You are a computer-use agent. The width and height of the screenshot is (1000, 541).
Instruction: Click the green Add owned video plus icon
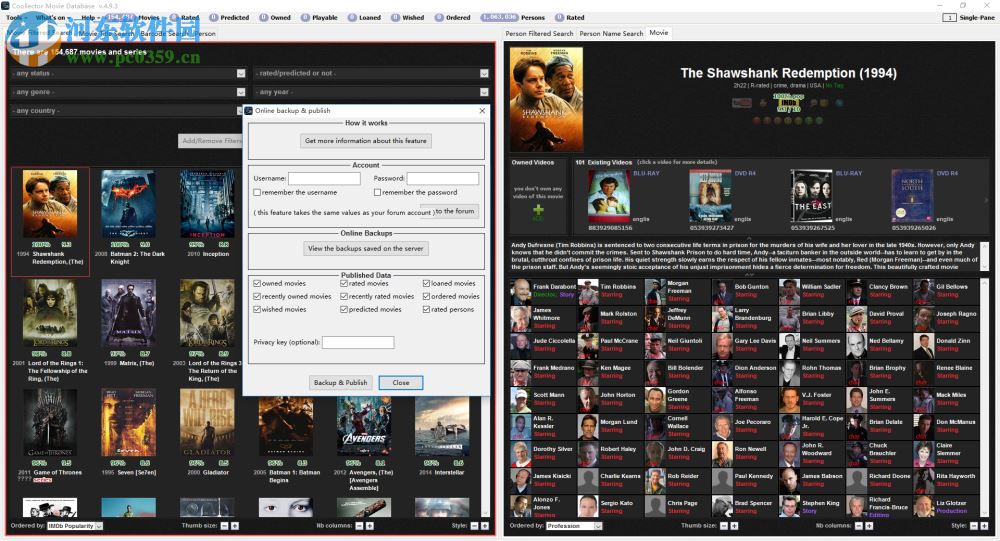(538, 210)
